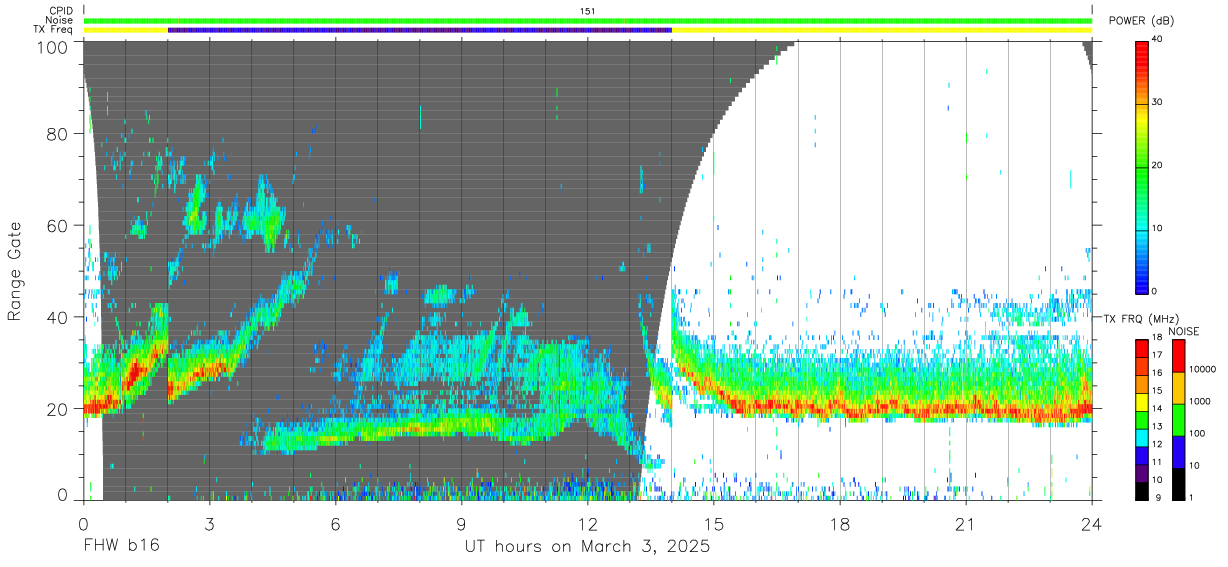Click the Noise label at top left
The width and height of the screenshot is (1228, 567).
60,21
